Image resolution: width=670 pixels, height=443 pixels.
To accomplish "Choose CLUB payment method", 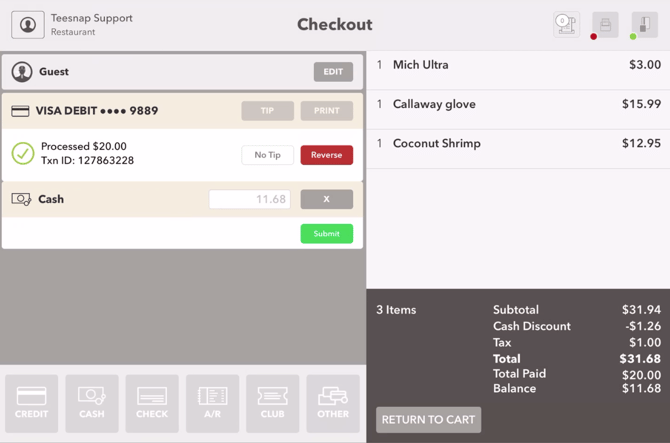I will (x=273, y=404).
